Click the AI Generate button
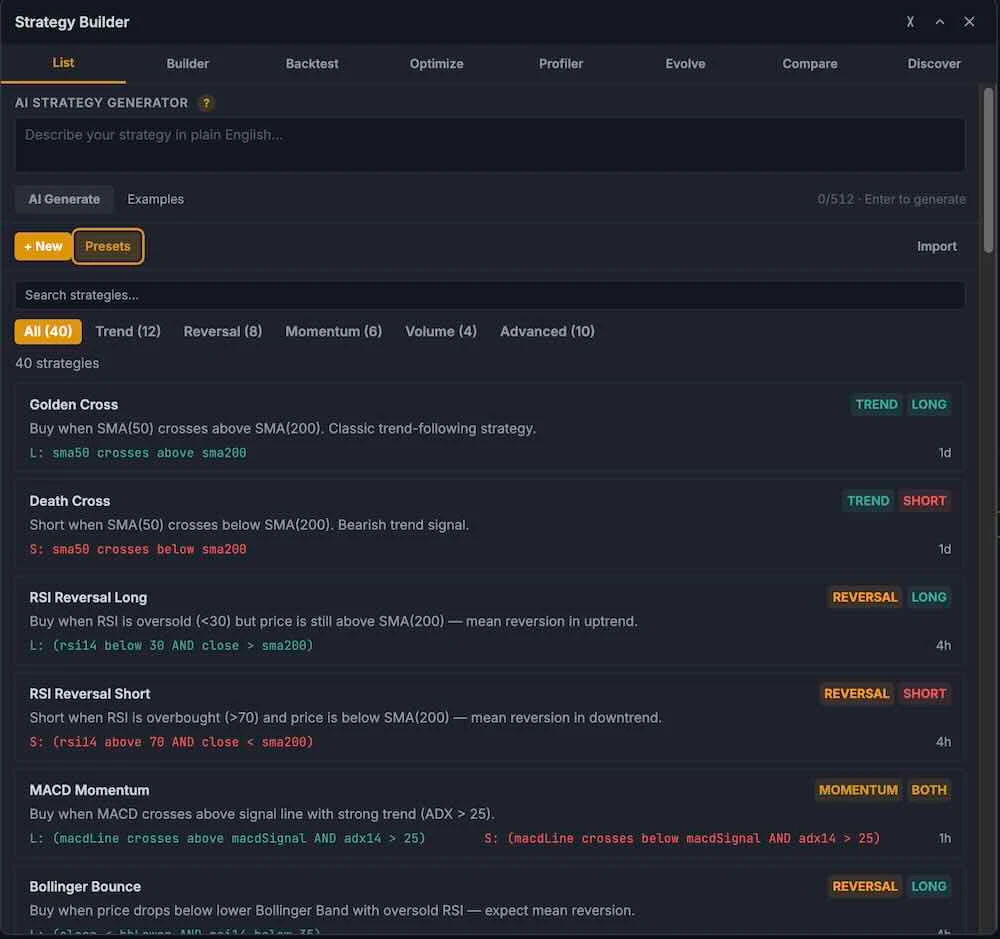The image size is (1000, 939). [64, 199]
